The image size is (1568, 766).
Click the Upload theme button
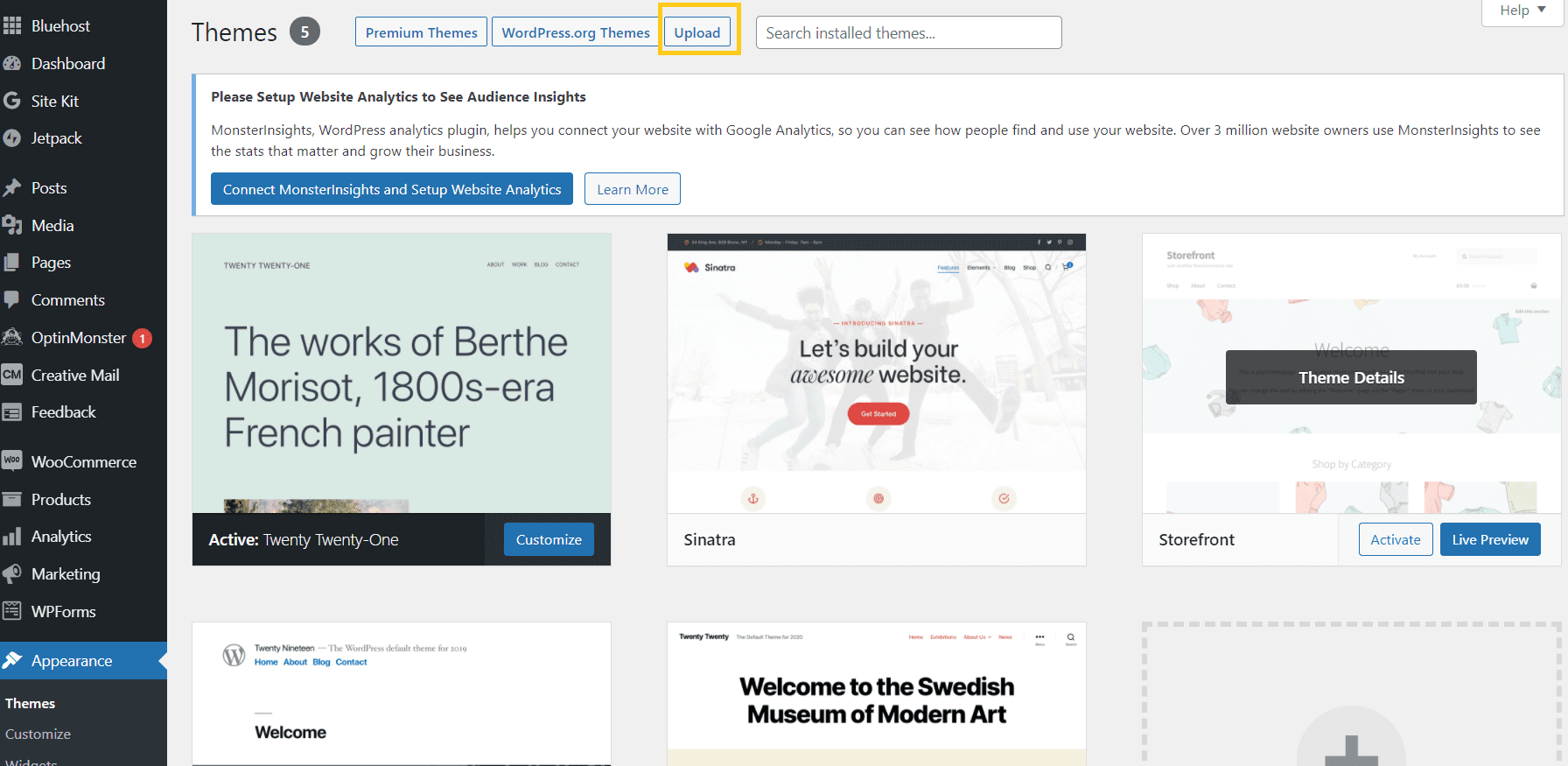(x=697, y=32)
